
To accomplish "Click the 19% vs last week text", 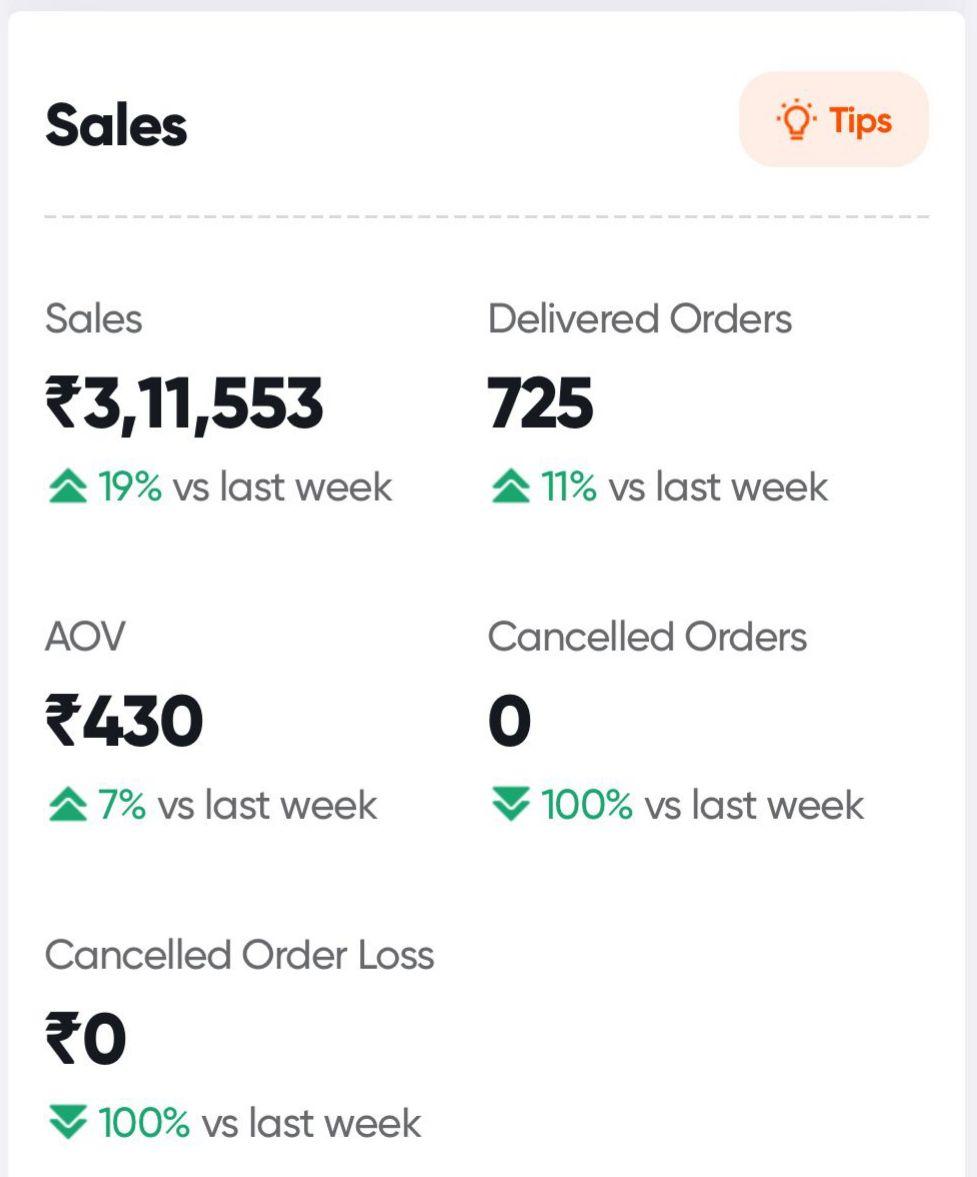I will pos(245,487).
